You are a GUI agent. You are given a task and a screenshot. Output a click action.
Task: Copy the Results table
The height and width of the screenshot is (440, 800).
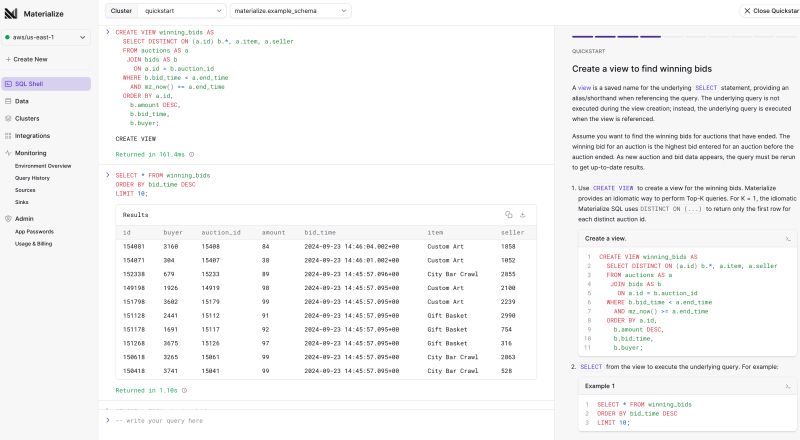click(508, 215)
